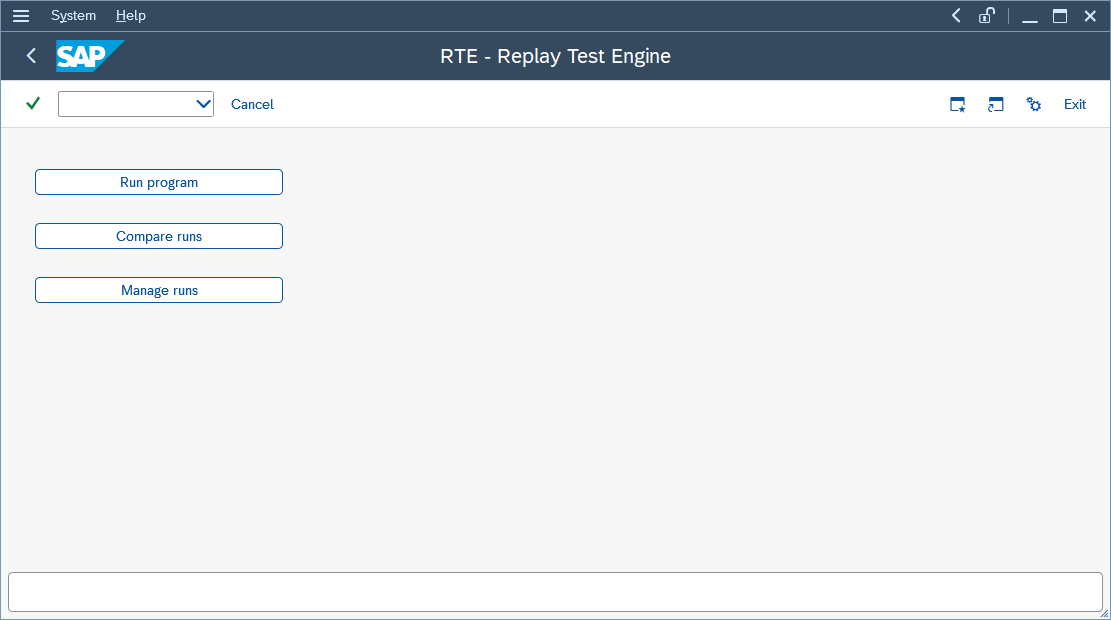Open the hamburger main menu
The width and height of the screenshot is (1111, 620).
pos(21,16)
